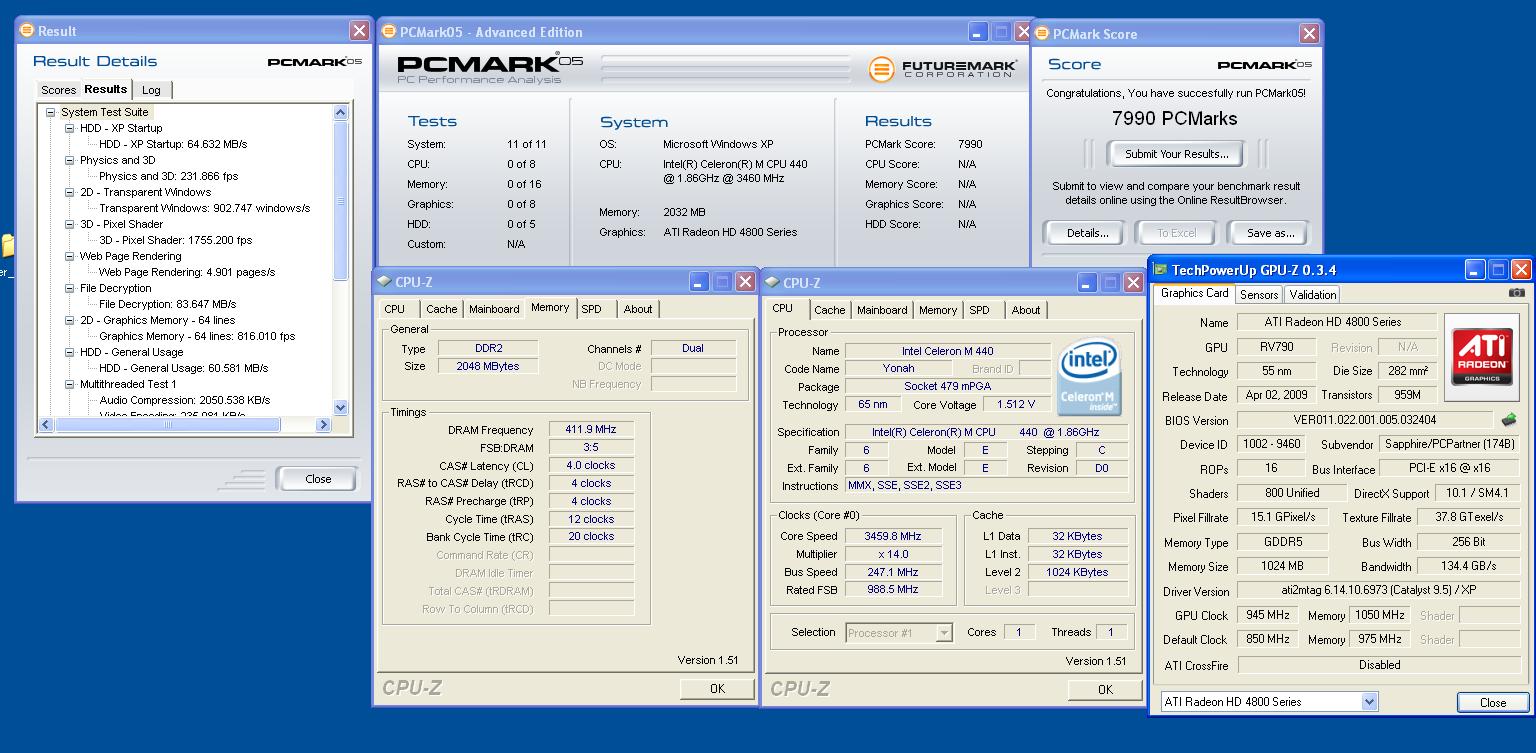Viewport: 1536px width, 753px height.
Task: Collapse the HDD - XP Startup node
Action: pyautogui.click(x=70, y=128)
